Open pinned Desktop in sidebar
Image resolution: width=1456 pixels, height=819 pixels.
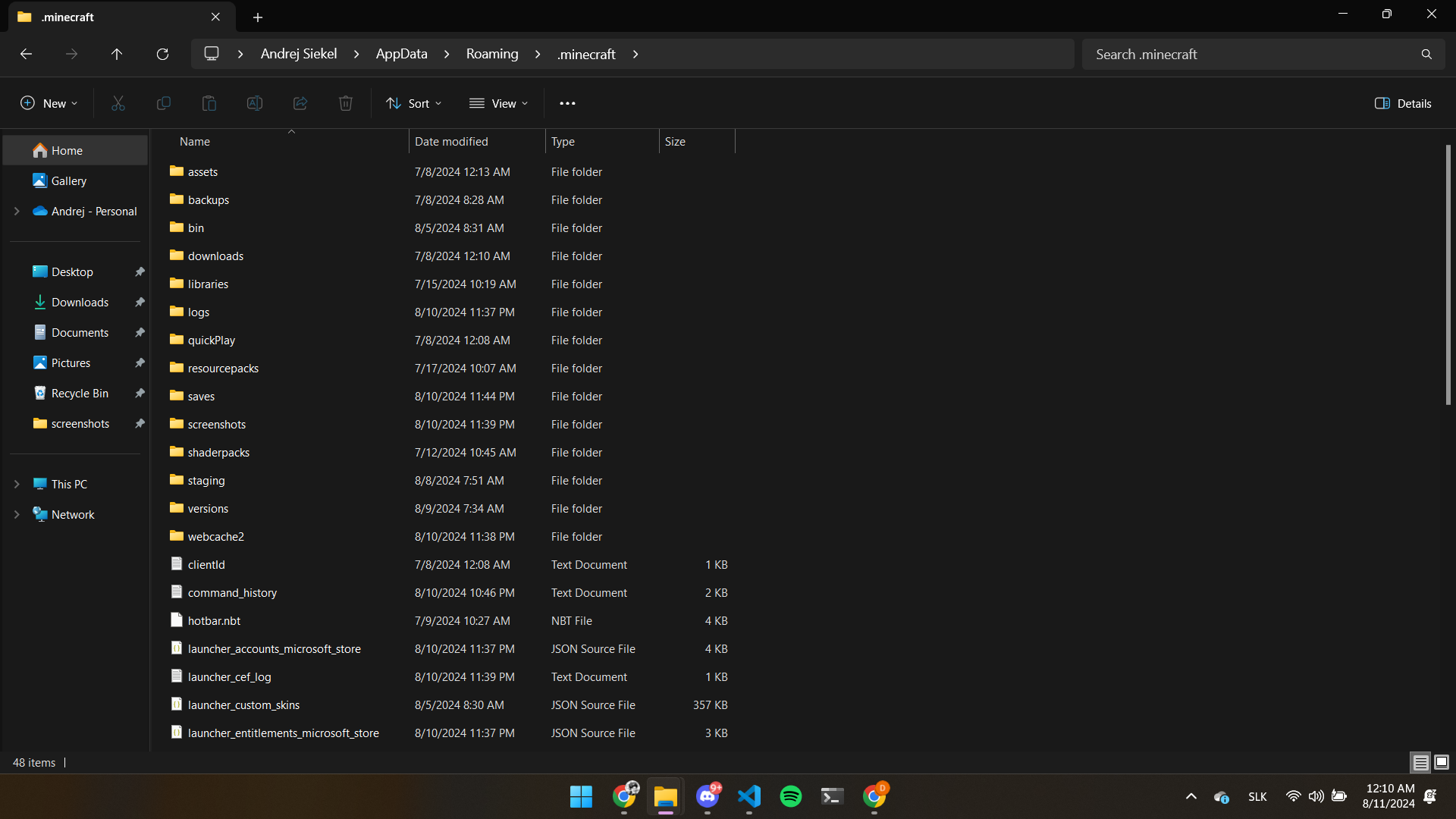coord(76,272)
